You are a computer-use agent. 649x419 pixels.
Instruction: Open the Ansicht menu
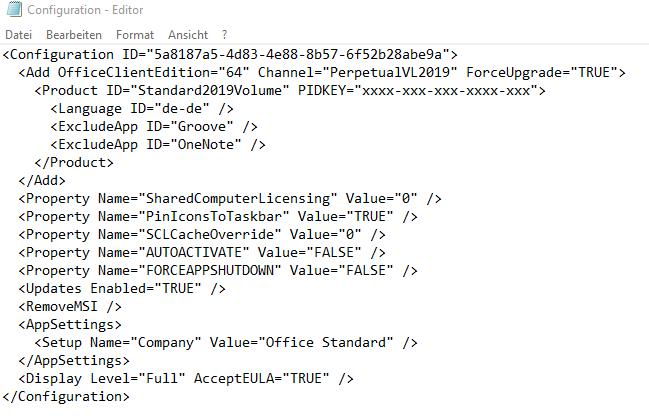pos(188,35)
